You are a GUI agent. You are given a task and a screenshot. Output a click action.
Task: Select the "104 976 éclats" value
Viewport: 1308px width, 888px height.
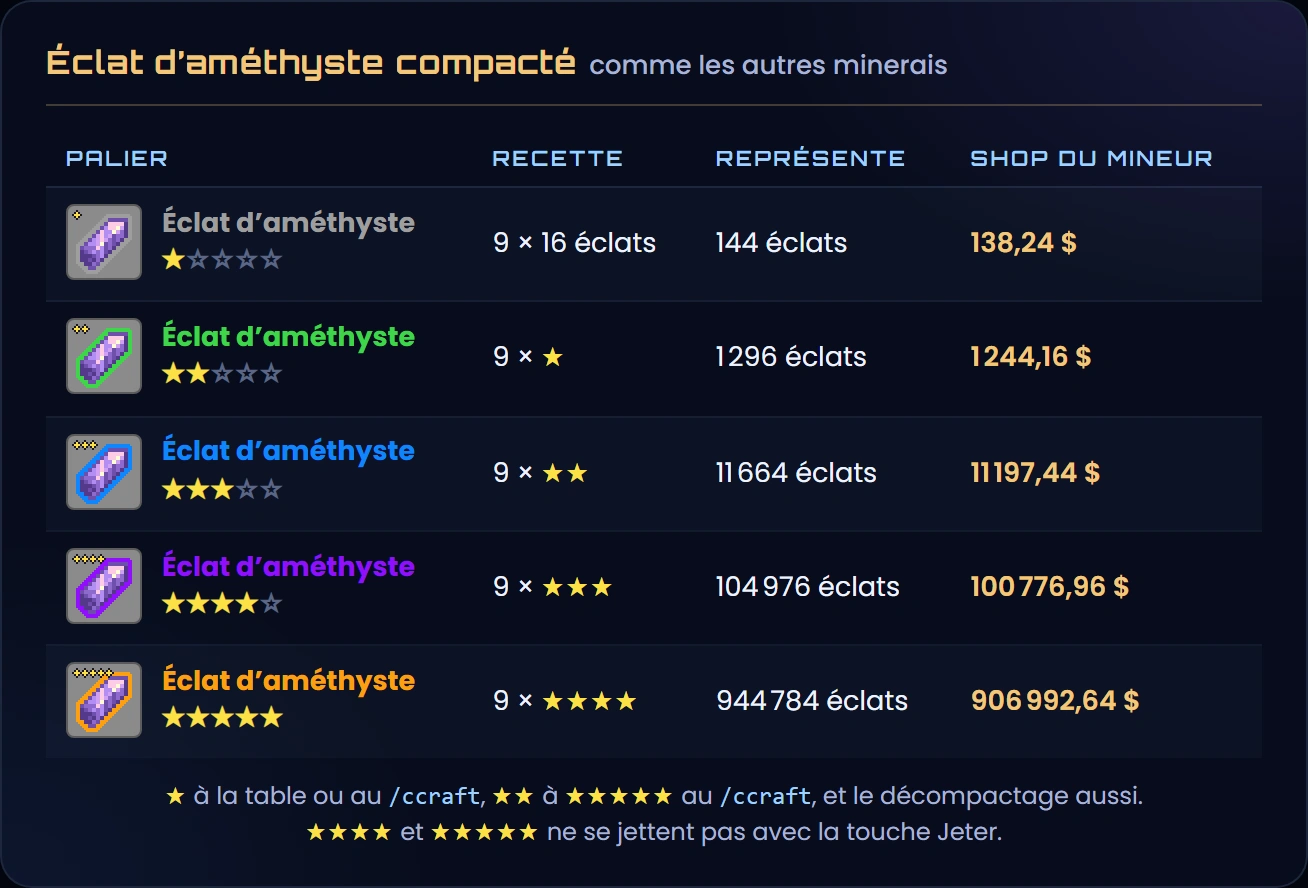(x=808, y=587)
